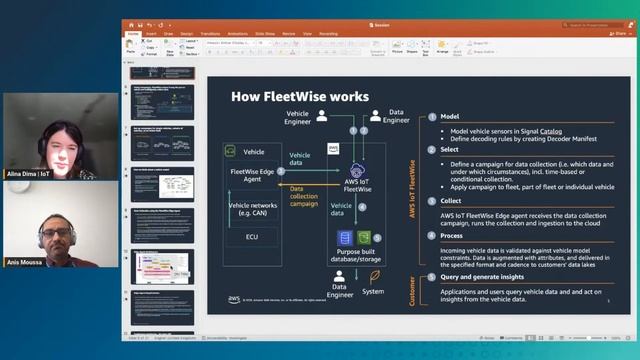This screenshot has width=640, height=360.
Task: Open the Layout dropdown
Action: coord(189,41)
